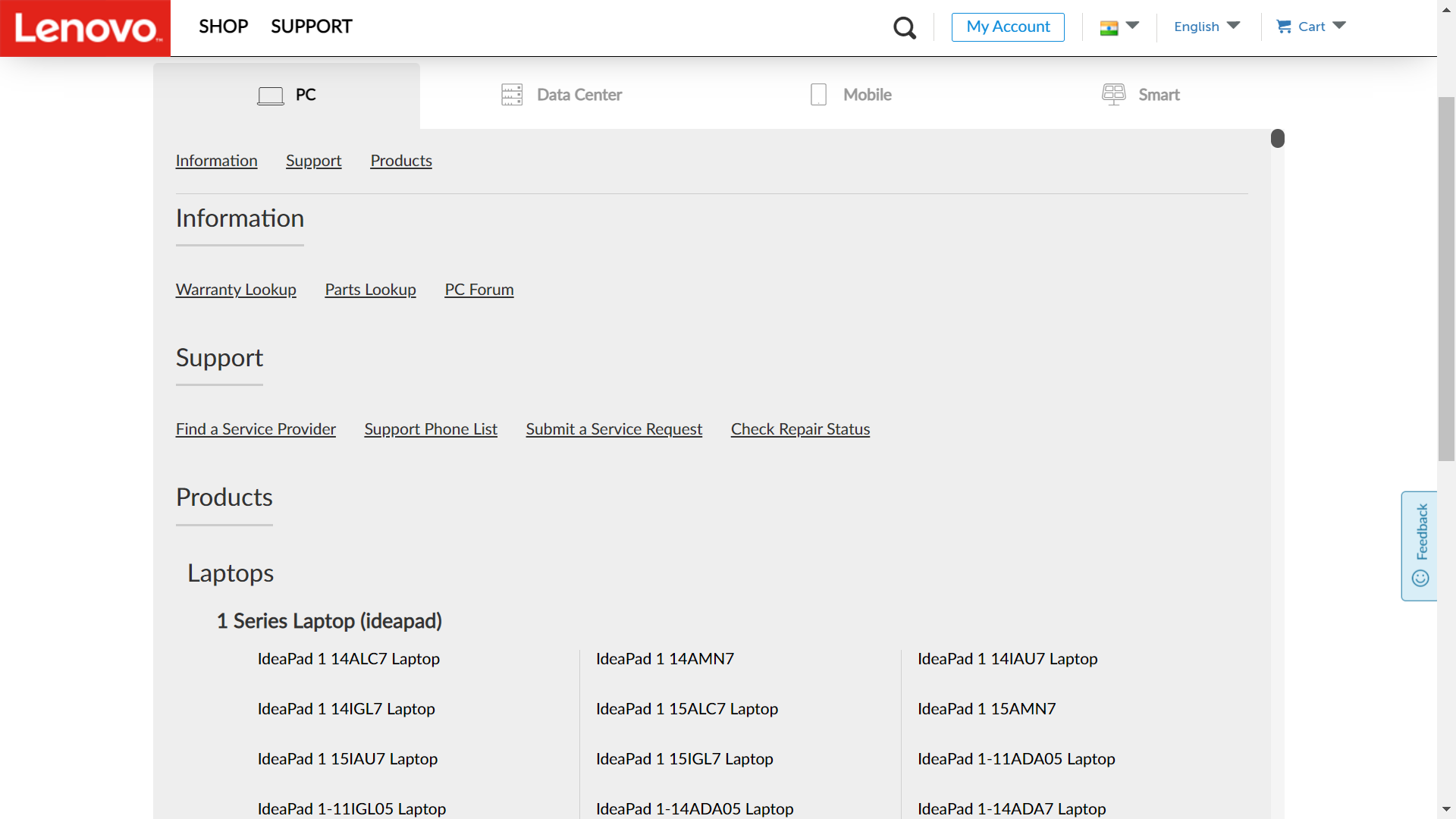The width and height of the screenshot is (1456, 819).
Task: Open Warranty Lookup link
Action: point(236,290)
